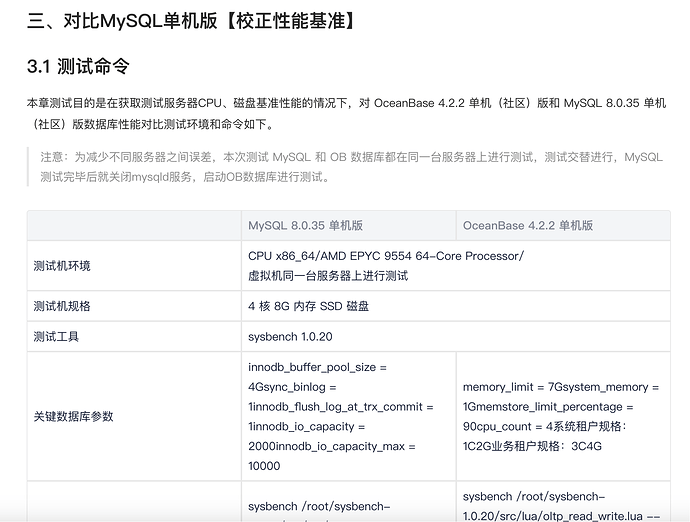
Task: Click heading 三、对比MySQL单机版【校正性能基准】
Action: 191,21
